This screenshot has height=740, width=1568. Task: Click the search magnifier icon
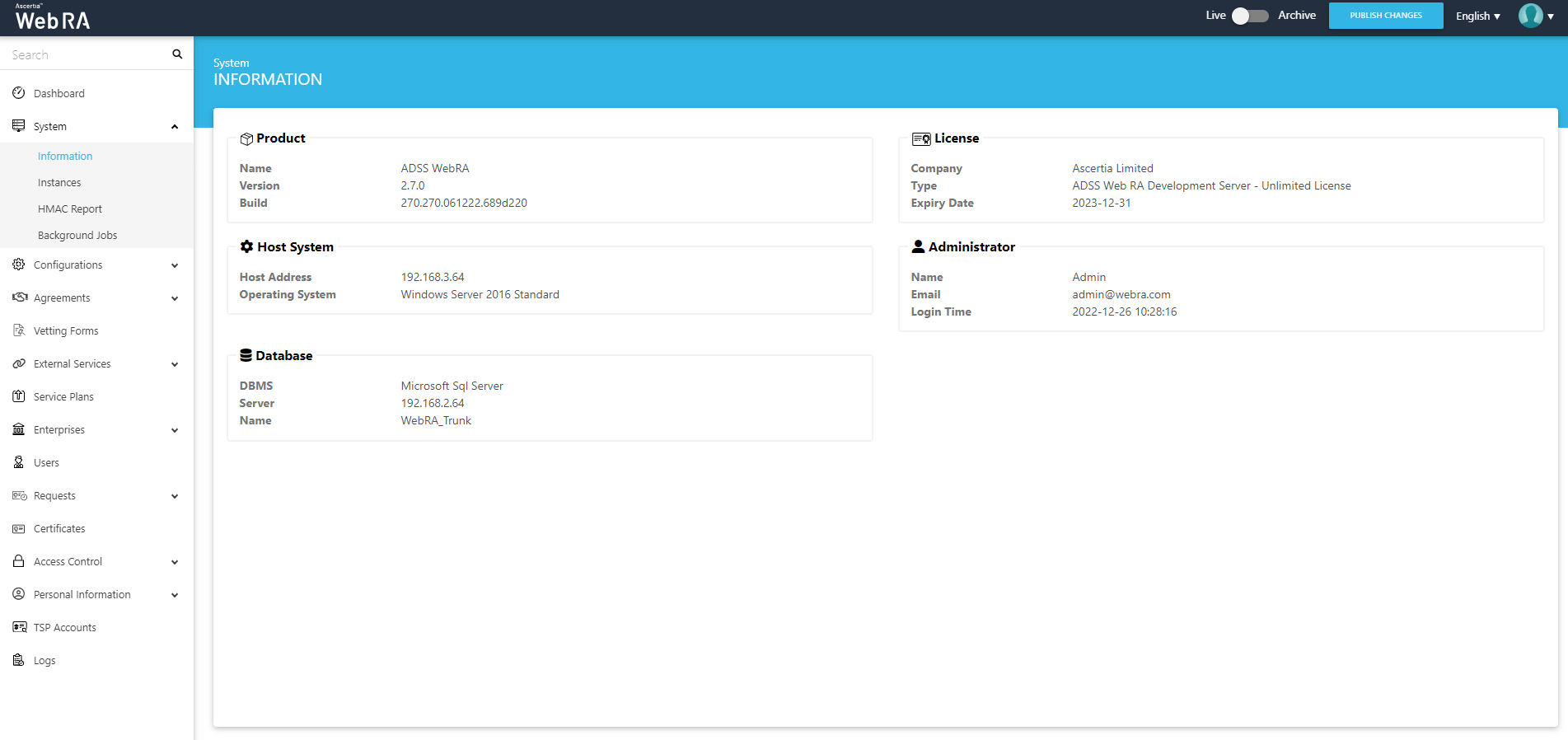pos(177,54)
